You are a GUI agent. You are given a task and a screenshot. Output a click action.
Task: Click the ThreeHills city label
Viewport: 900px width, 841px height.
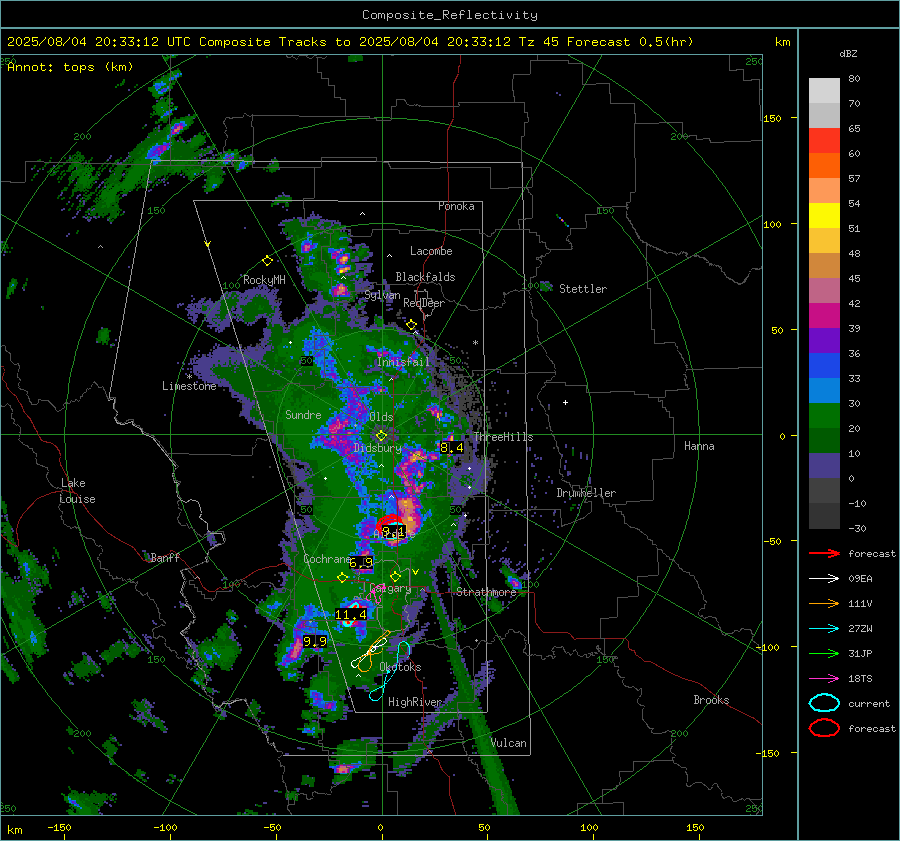point(503,437)
